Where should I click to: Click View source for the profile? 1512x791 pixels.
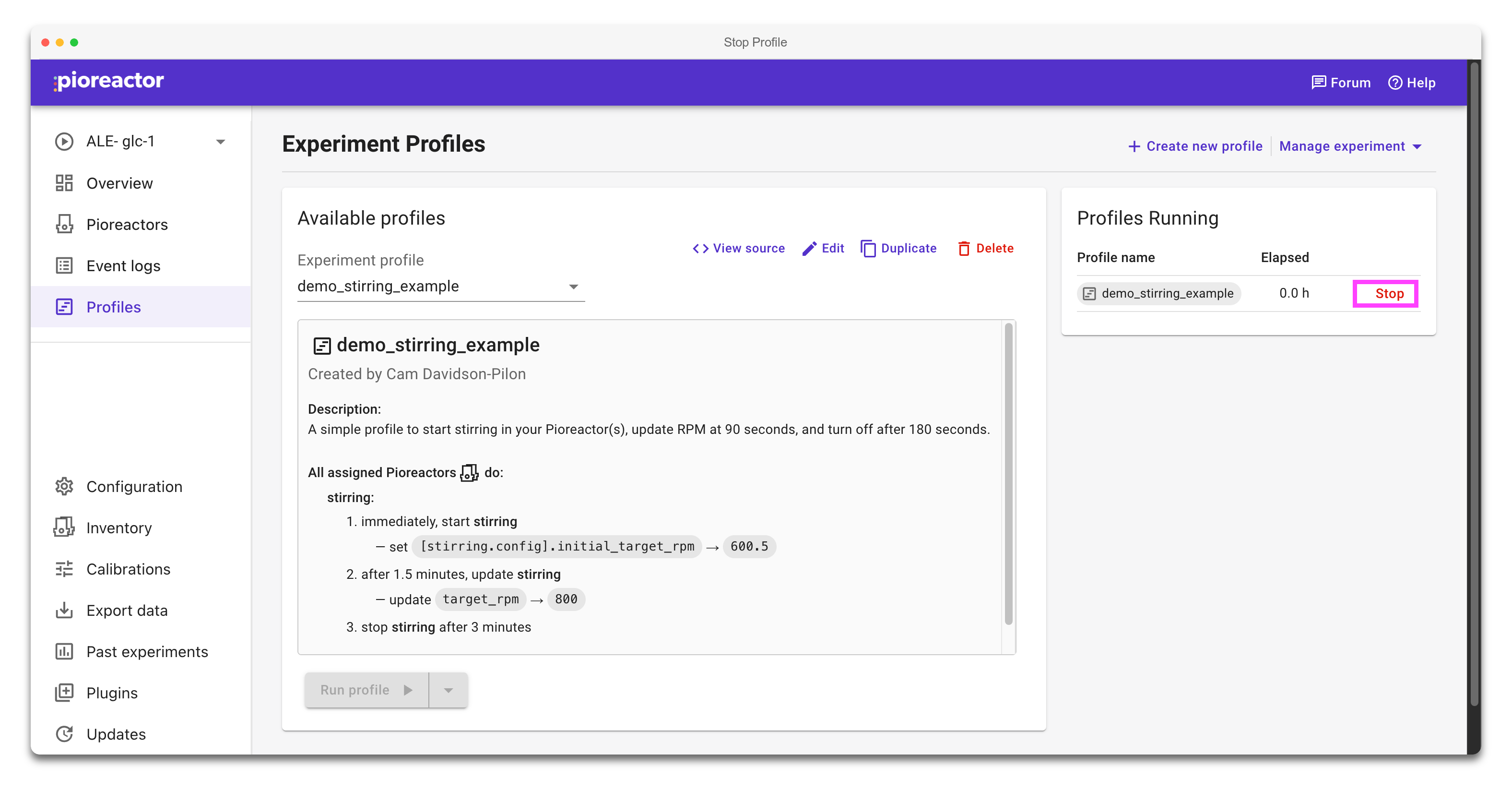click(x=738, y=249)
